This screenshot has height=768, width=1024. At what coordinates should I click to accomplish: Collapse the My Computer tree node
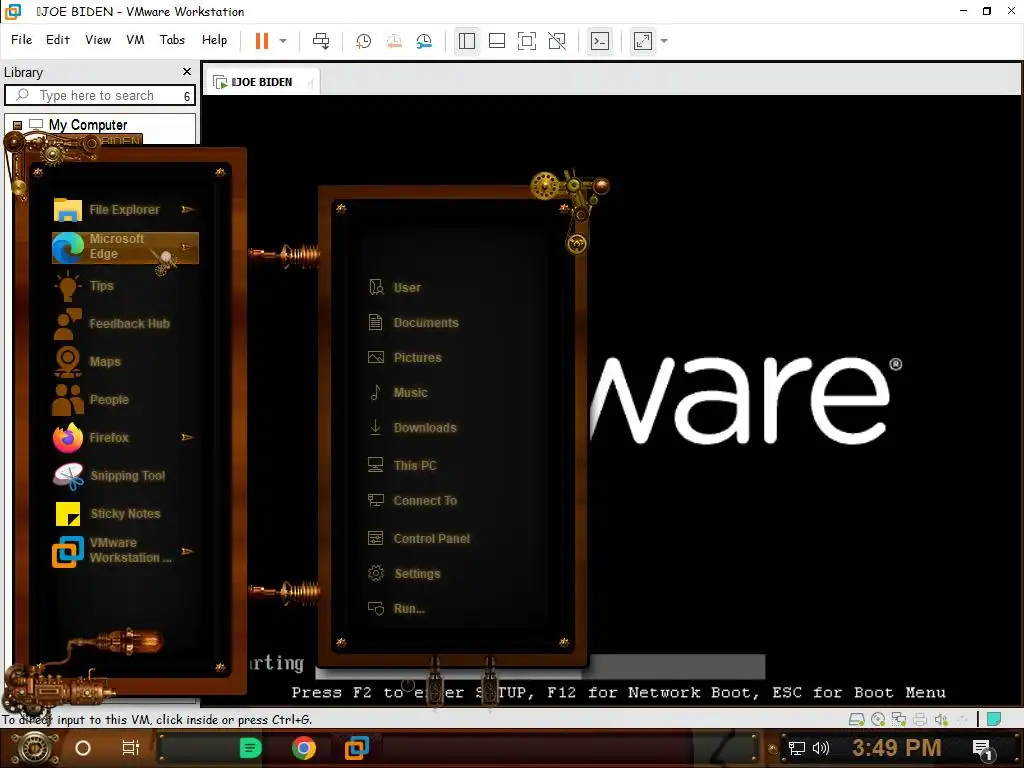(18, 125)
